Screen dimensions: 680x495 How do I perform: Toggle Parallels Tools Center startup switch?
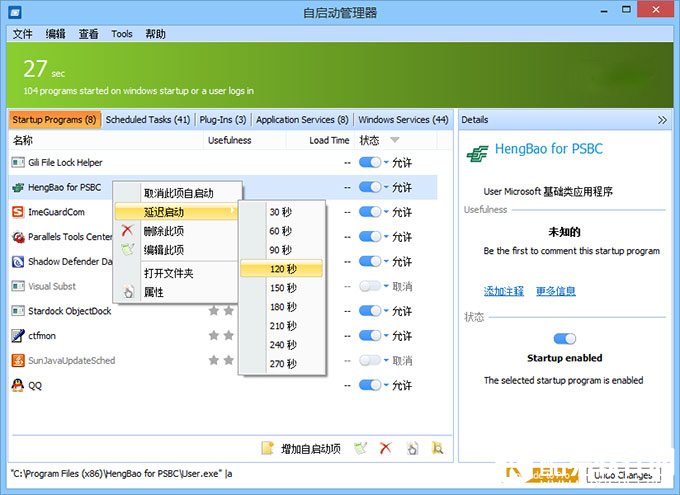[x=370, y=236]
